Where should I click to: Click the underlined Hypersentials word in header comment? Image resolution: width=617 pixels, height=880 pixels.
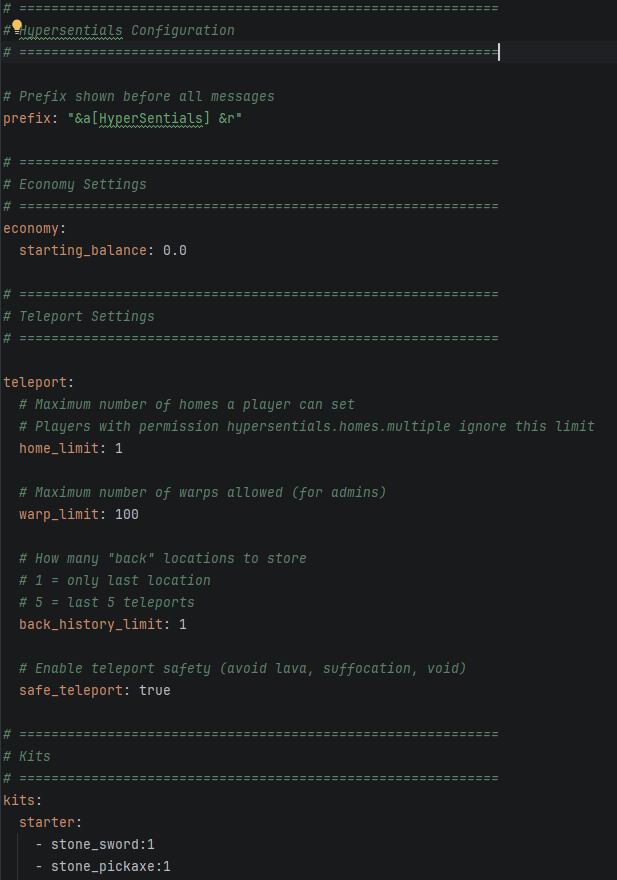(71, 31)
